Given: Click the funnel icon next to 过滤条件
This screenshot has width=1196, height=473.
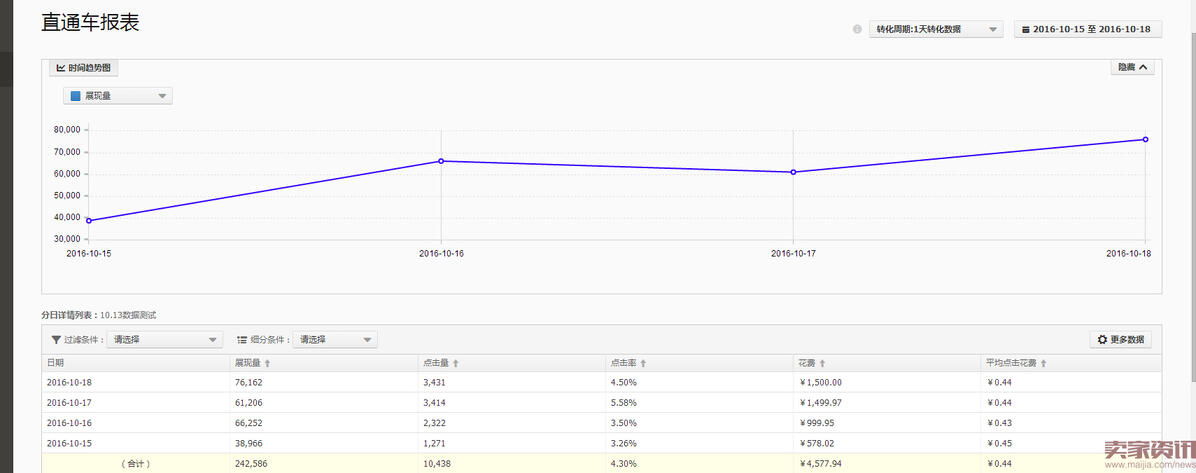Looking at the screenshot, I should (55, 340).
